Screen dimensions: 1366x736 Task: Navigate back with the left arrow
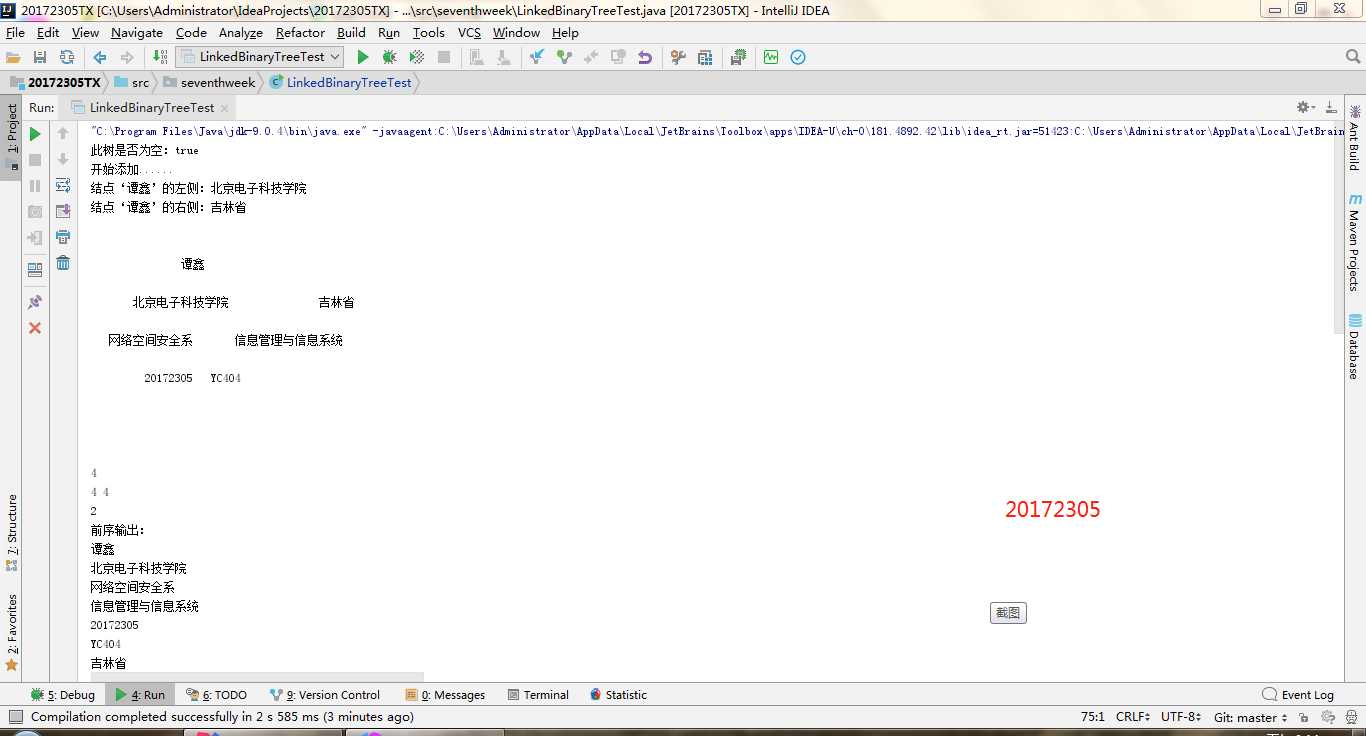pos(100,58)
